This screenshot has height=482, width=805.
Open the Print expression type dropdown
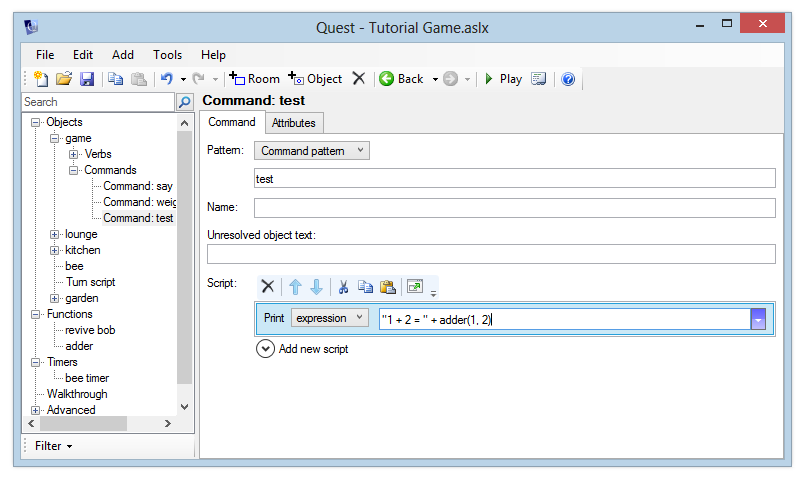point(330,318)
